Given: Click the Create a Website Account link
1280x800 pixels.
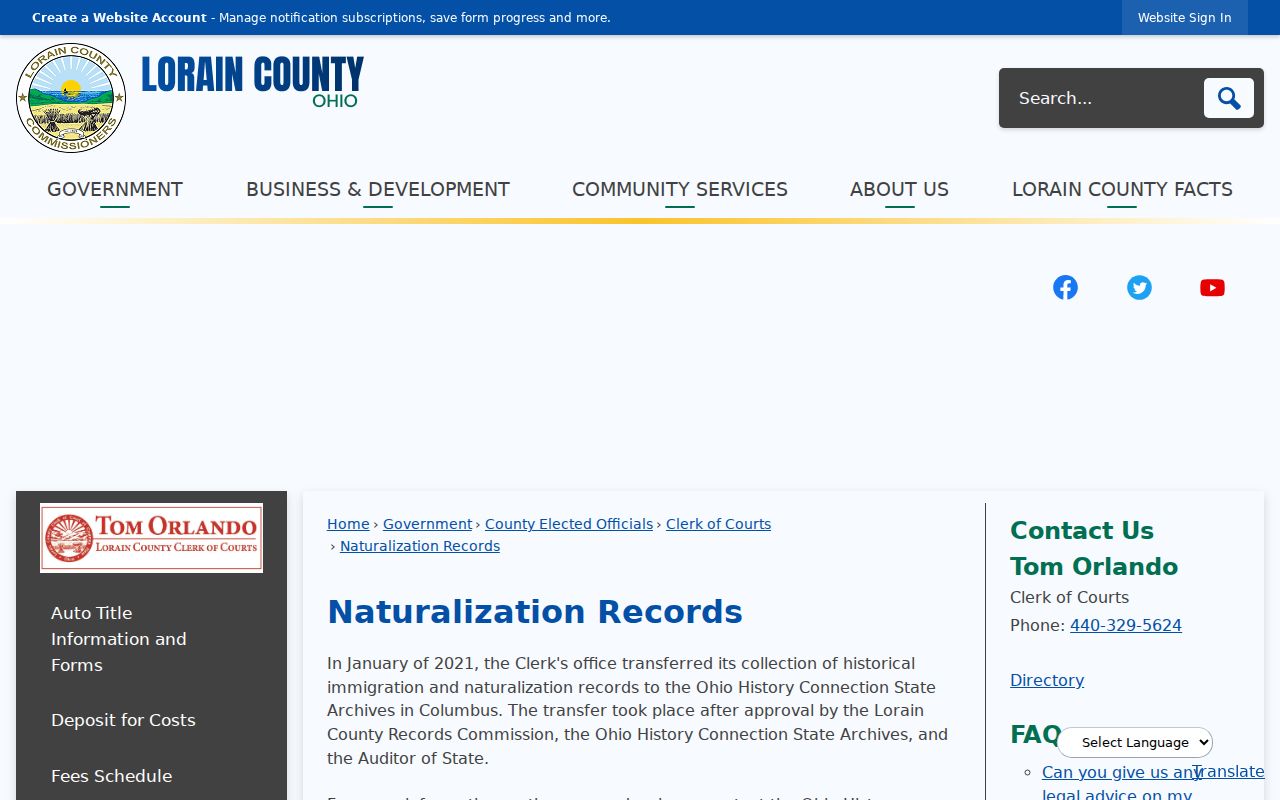Looking at the screenshot, I should 119,18.
